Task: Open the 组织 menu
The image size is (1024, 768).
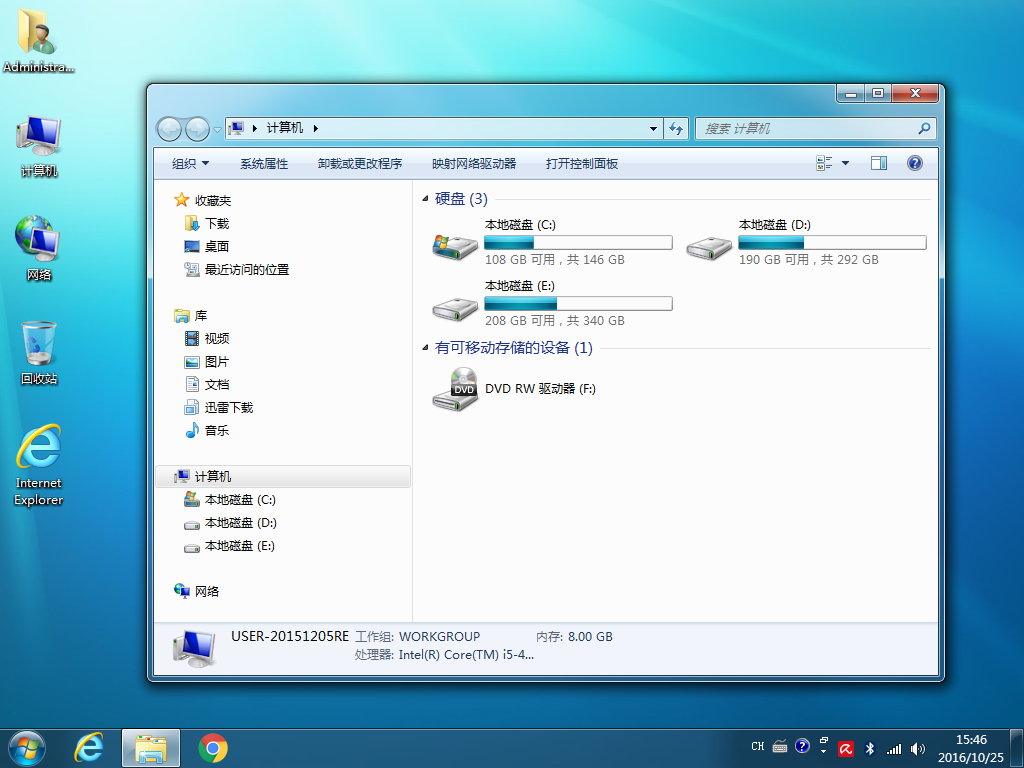Action: (x=190, y=164)
